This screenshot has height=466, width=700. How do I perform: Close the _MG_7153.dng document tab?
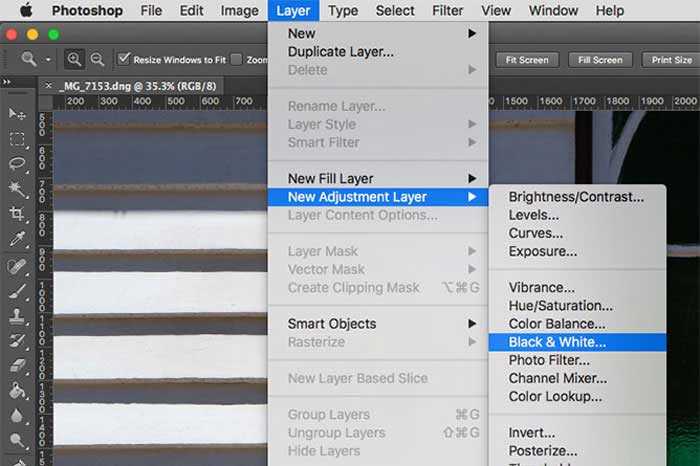pos(48,86)
